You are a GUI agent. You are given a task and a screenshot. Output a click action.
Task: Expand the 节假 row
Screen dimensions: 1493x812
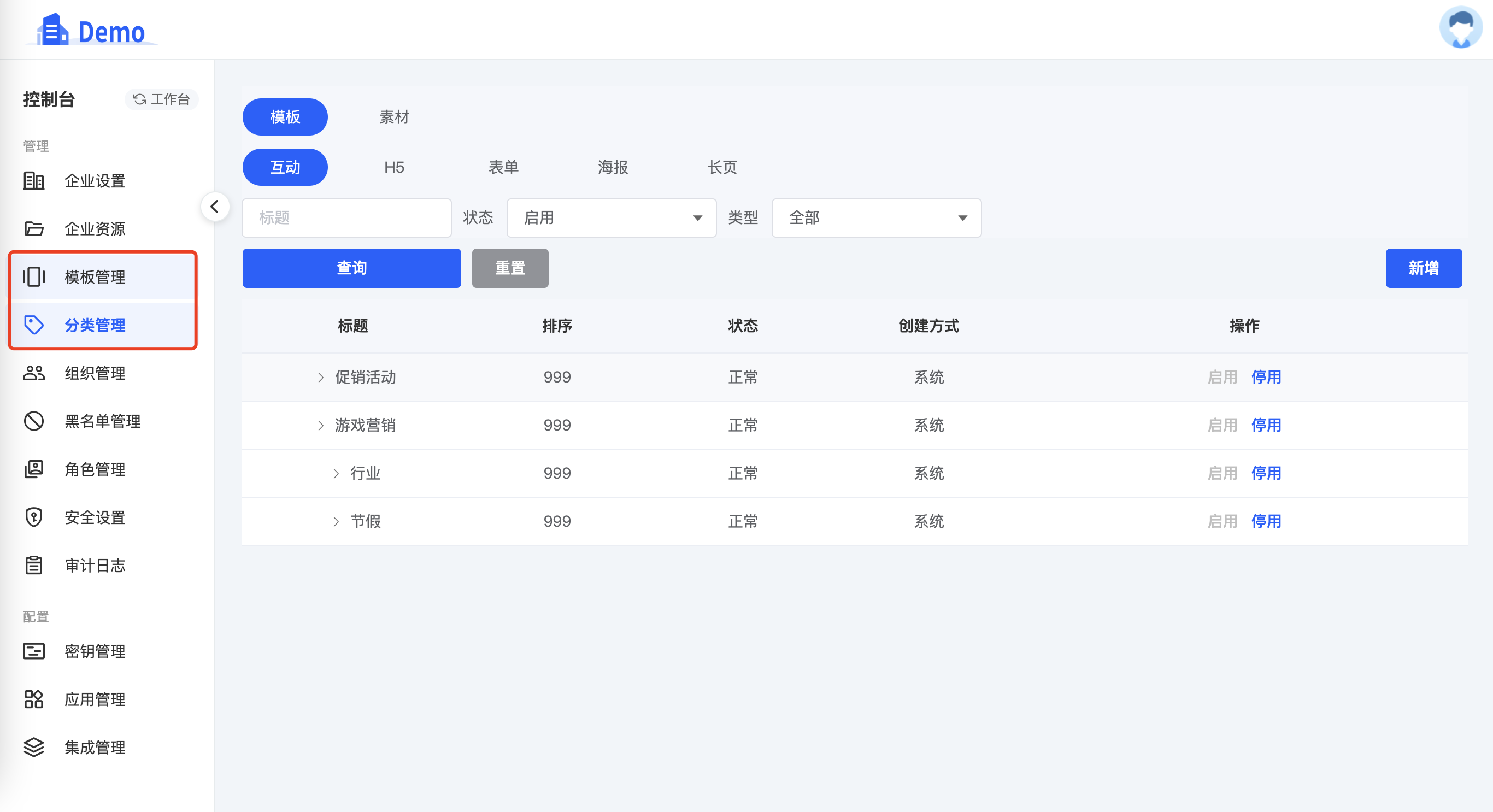pos(336,522)
